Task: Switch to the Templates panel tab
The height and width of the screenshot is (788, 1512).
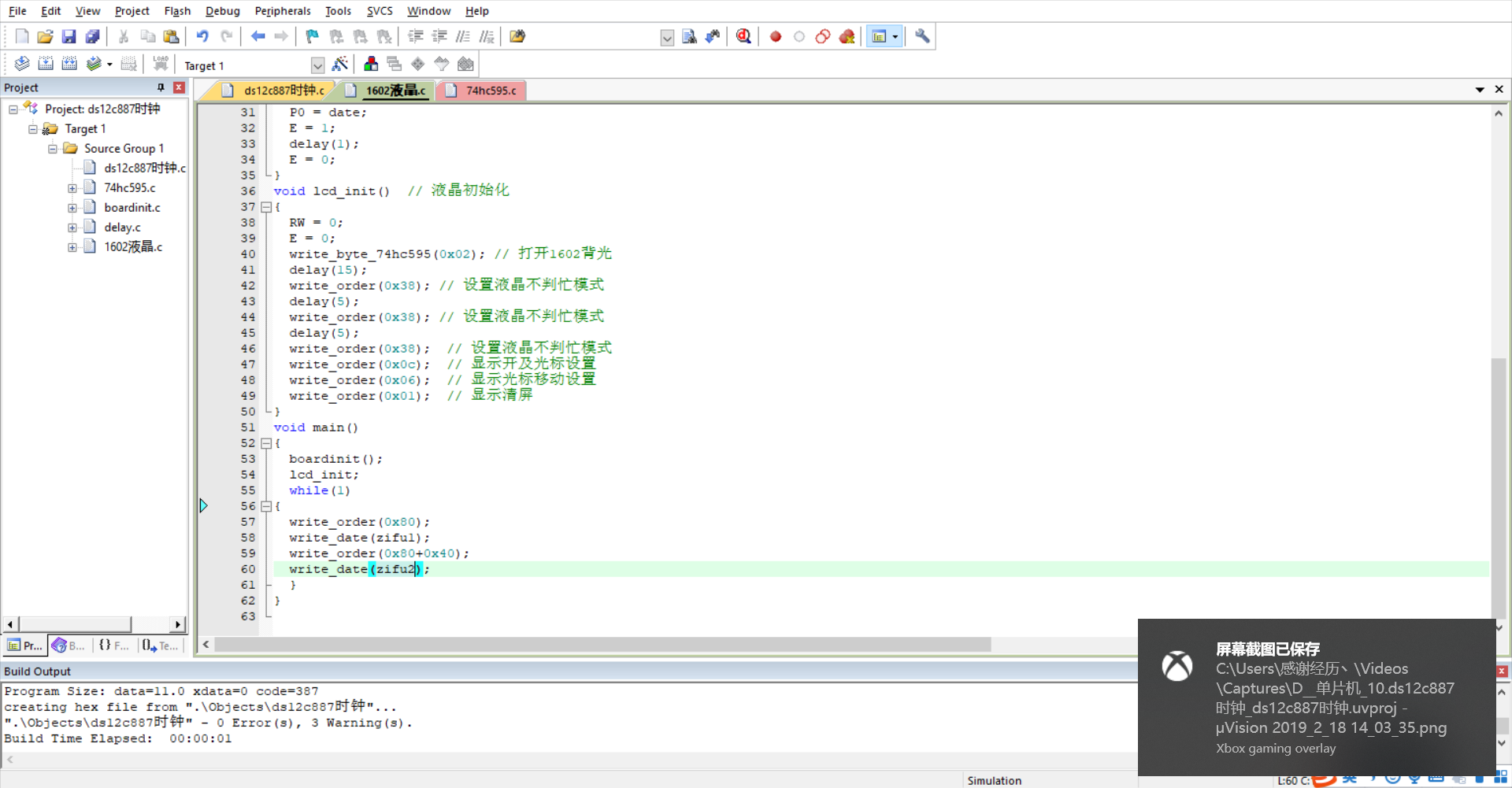Action: pyautogui.click(x=161, y=646)
